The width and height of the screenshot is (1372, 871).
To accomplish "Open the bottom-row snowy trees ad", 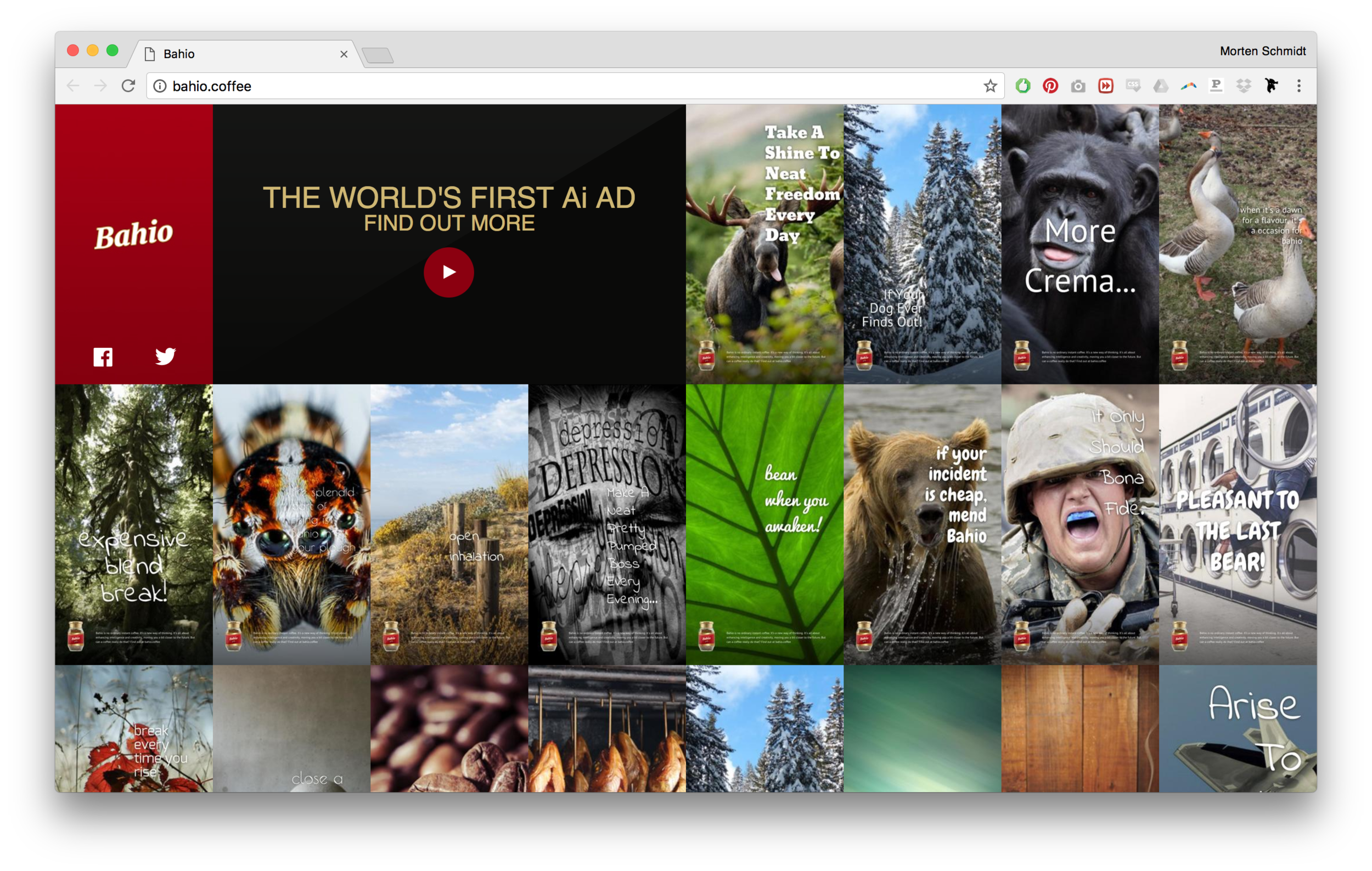I will pyautogui.click(x=764, y=729).
